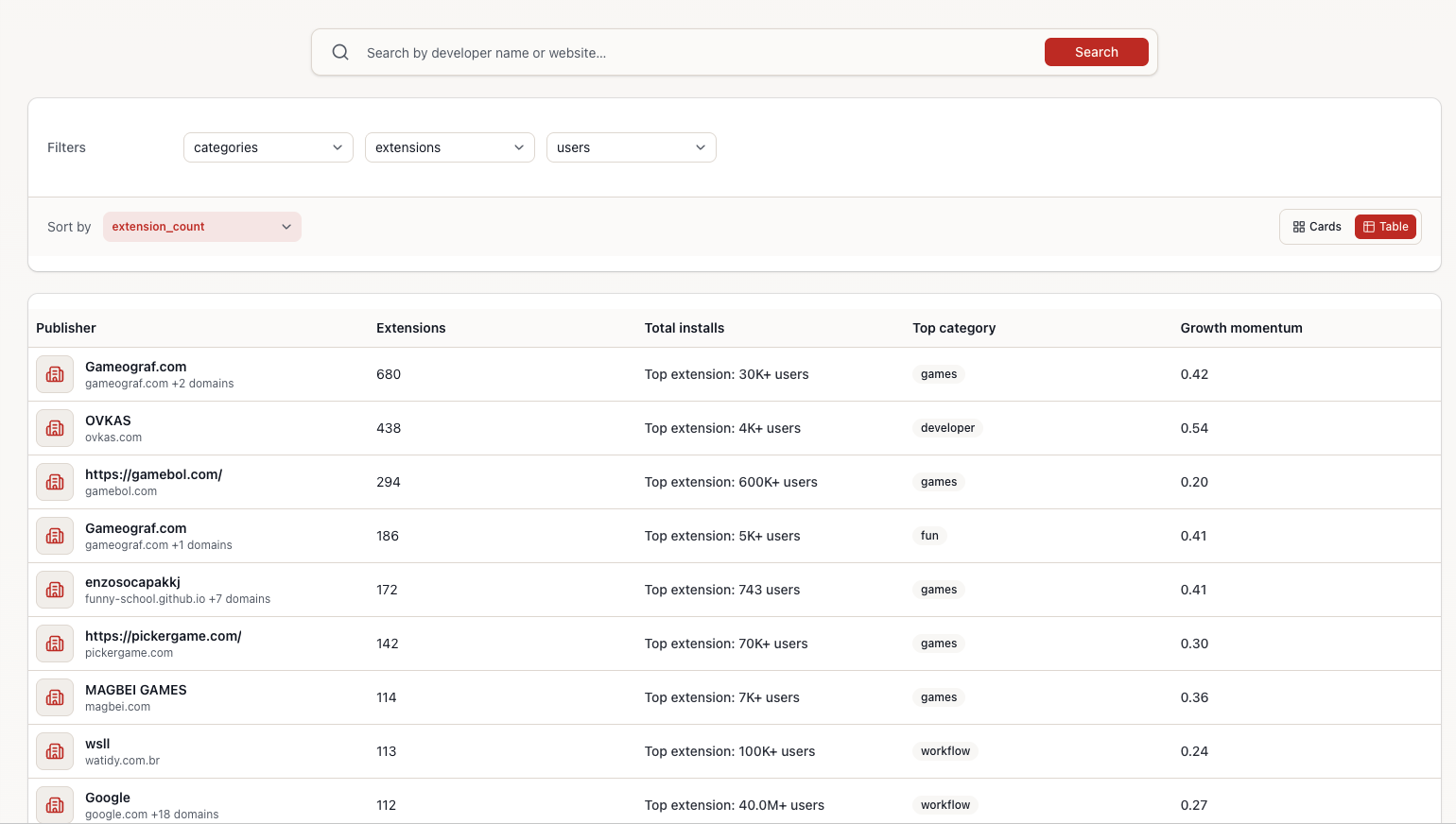This screenshot has width=1456, height=824.
Task: Click the Top category column header
Action: [x=954, y=328]
